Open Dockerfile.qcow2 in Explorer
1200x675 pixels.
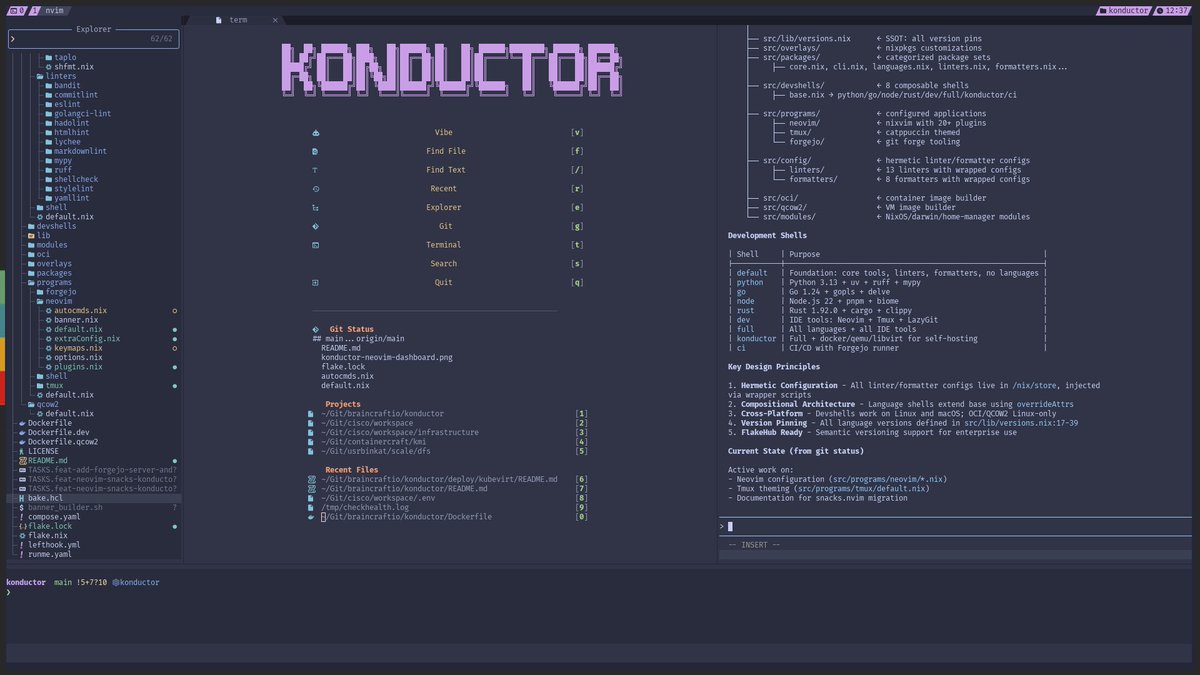point(63,441)
